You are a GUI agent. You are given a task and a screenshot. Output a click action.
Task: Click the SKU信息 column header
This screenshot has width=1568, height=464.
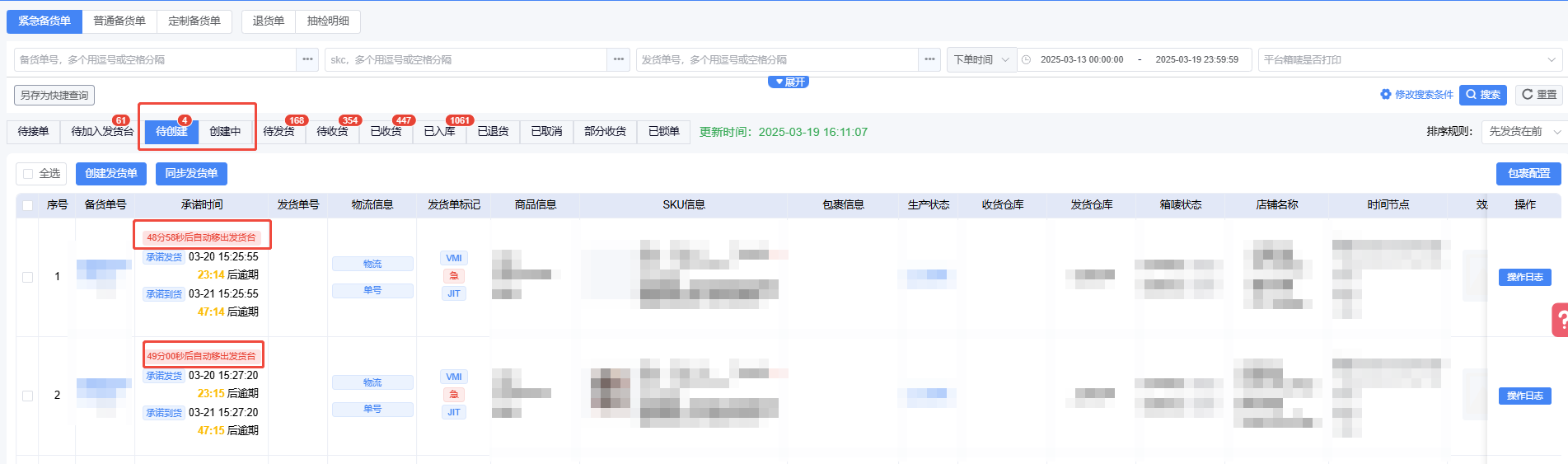[x=684, y=205]
